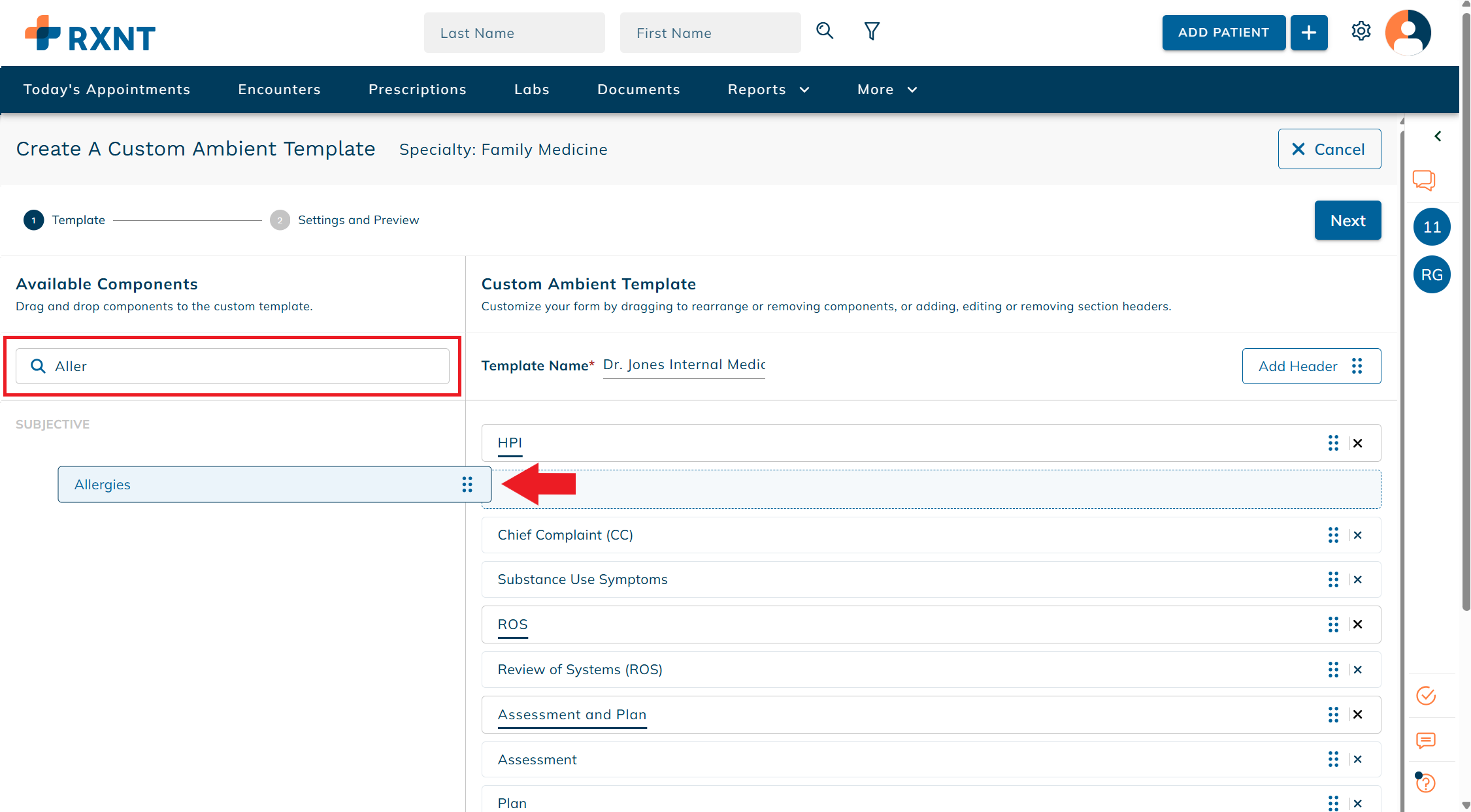Click the user profile avatar
This screenshot has height=812, width=1471.
[x=1408, y=32]
